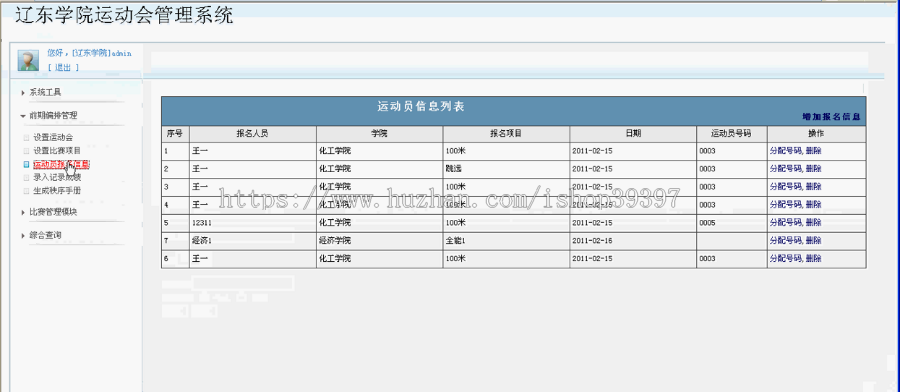This screenshot has width=900, height=392.
Task: Click the athlete name 经济1
Action: [202, 240]
